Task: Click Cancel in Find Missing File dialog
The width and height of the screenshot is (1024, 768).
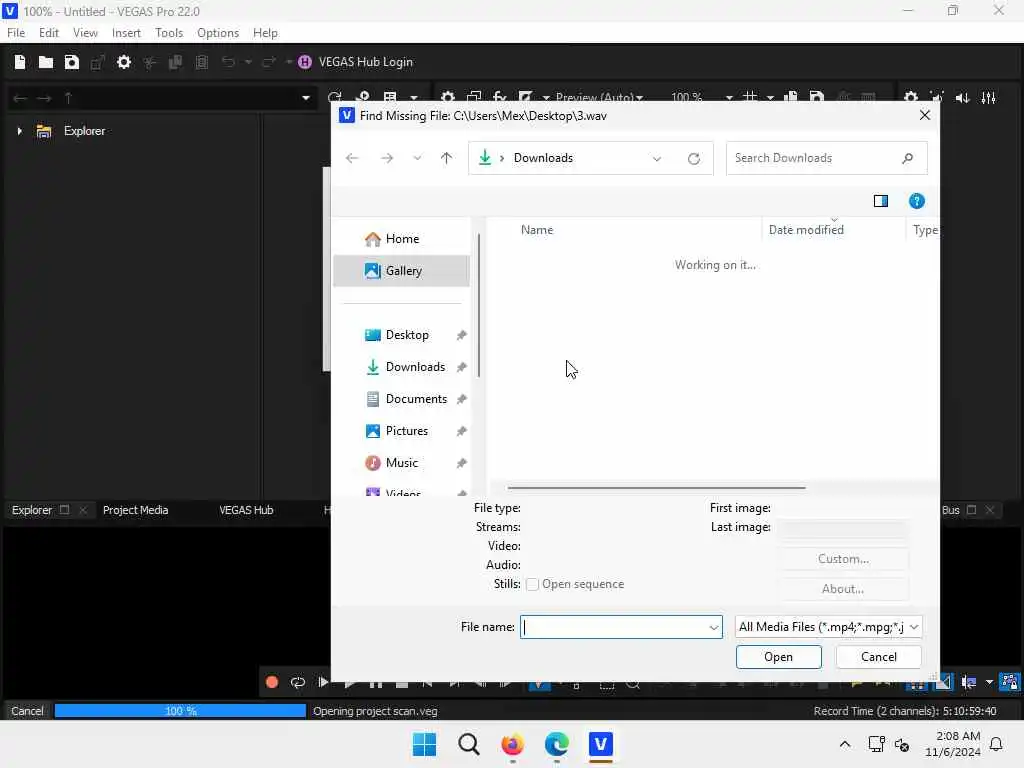Action: (878, 657)
